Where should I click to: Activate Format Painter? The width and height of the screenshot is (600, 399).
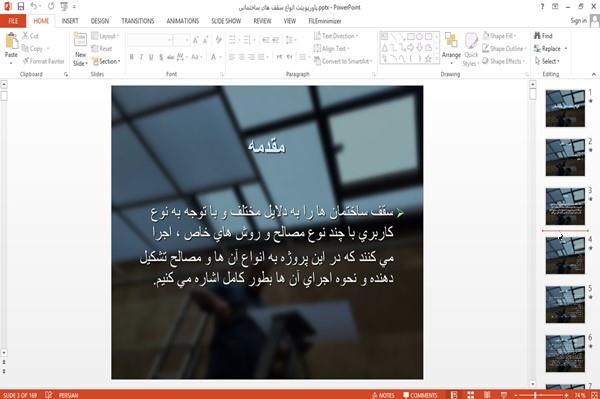point(44,61)
